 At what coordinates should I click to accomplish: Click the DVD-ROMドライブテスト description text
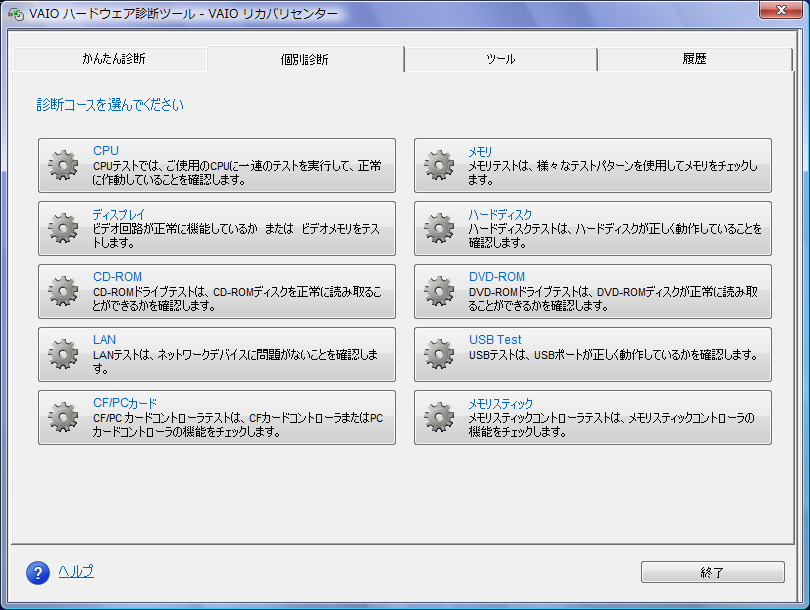pos(613,299)
